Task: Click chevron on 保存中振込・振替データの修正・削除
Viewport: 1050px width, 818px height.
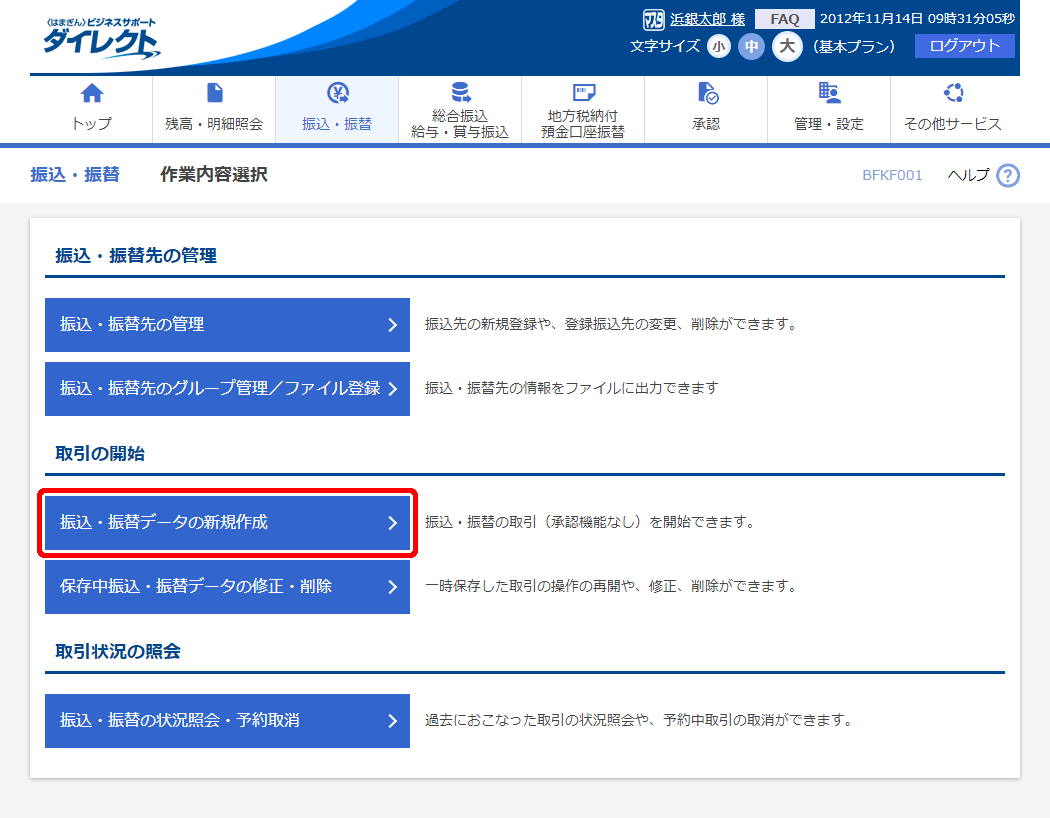Action: [x=393, y=587]
